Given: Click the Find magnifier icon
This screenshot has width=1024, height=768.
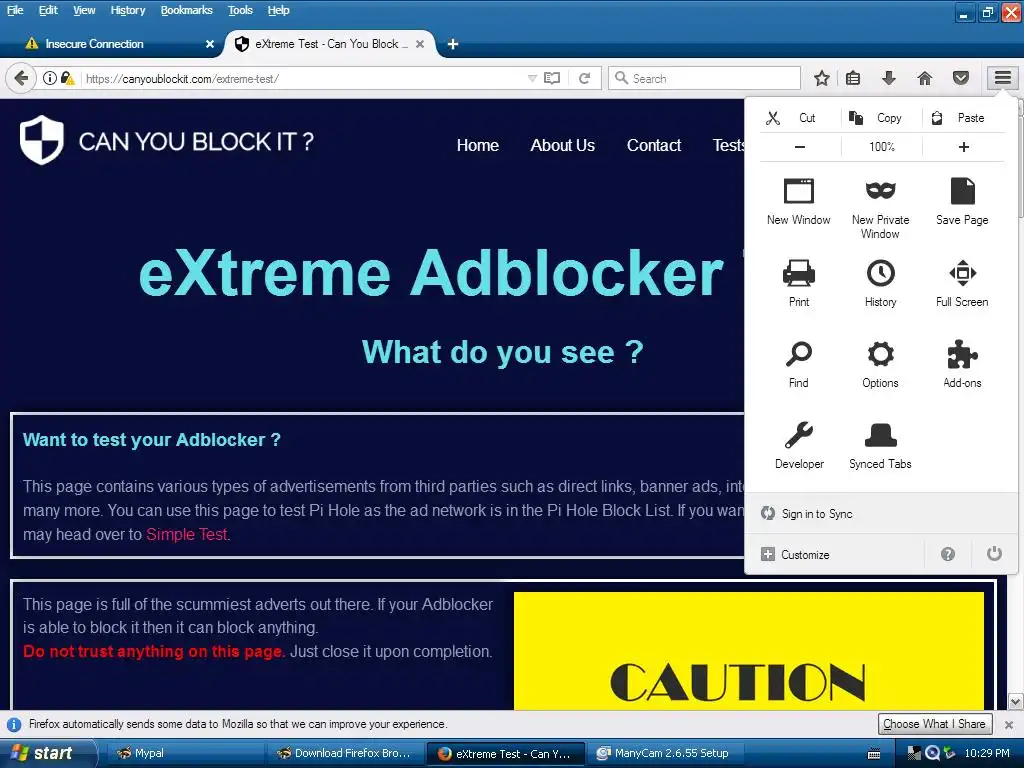Looking at the screenshot, I should pos(799,364).
